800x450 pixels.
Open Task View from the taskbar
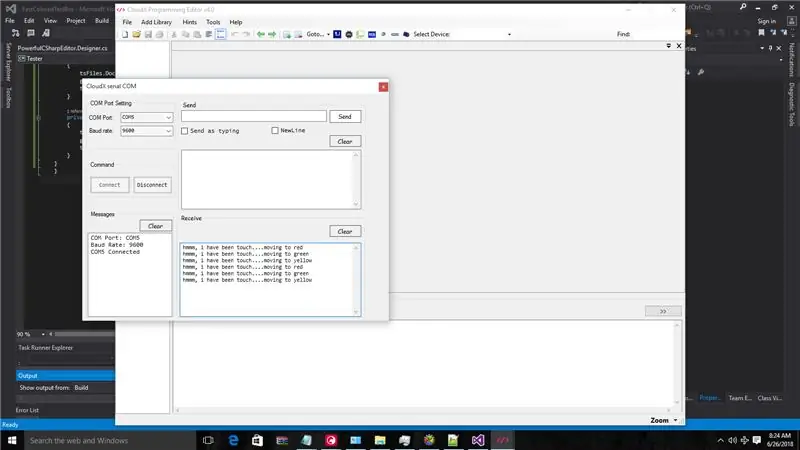208,440
